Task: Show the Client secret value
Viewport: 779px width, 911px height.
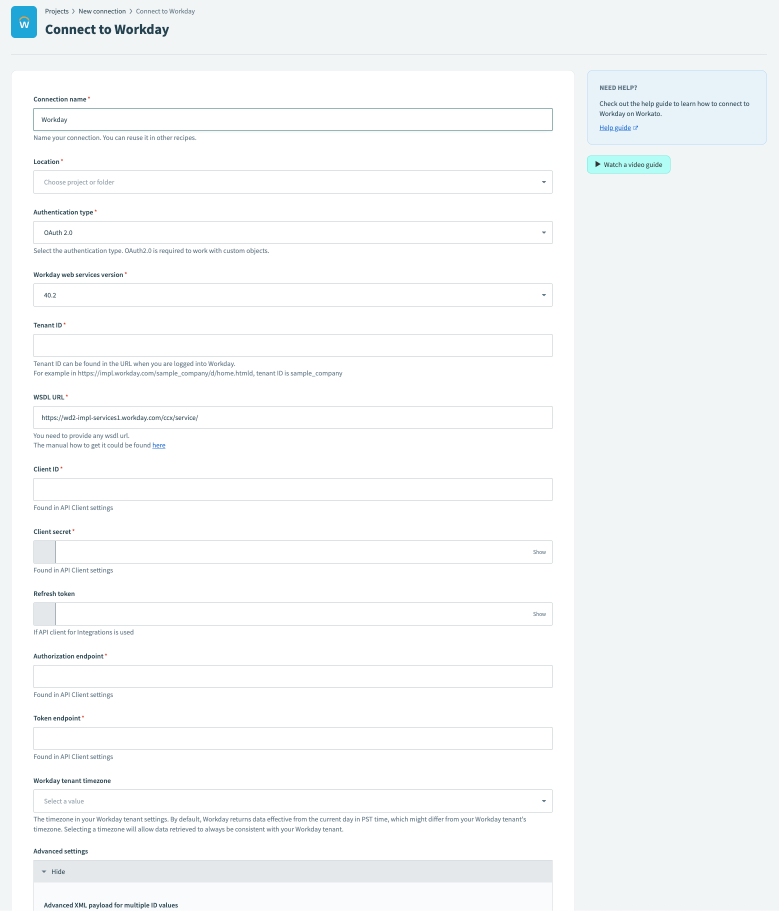Action: pos(539,551)
